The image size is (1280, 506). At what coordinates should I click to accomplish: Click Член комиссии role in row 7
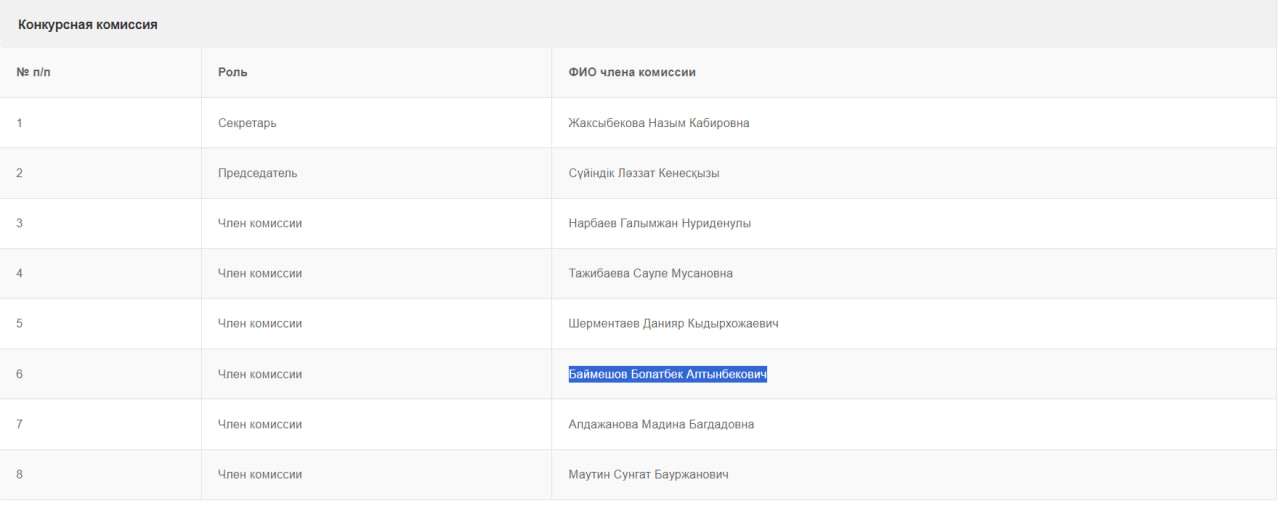(260, 424)
